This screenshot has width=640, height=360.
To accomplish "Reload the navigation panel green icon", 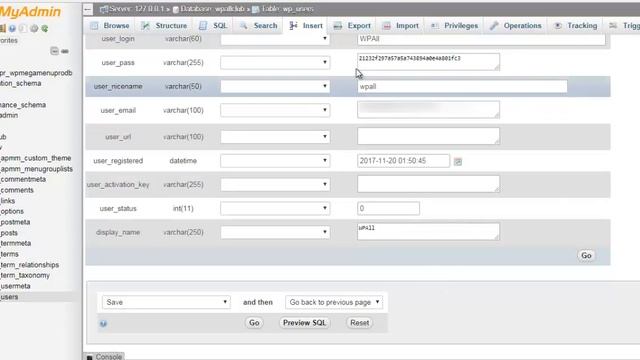I will click(44, 29).
